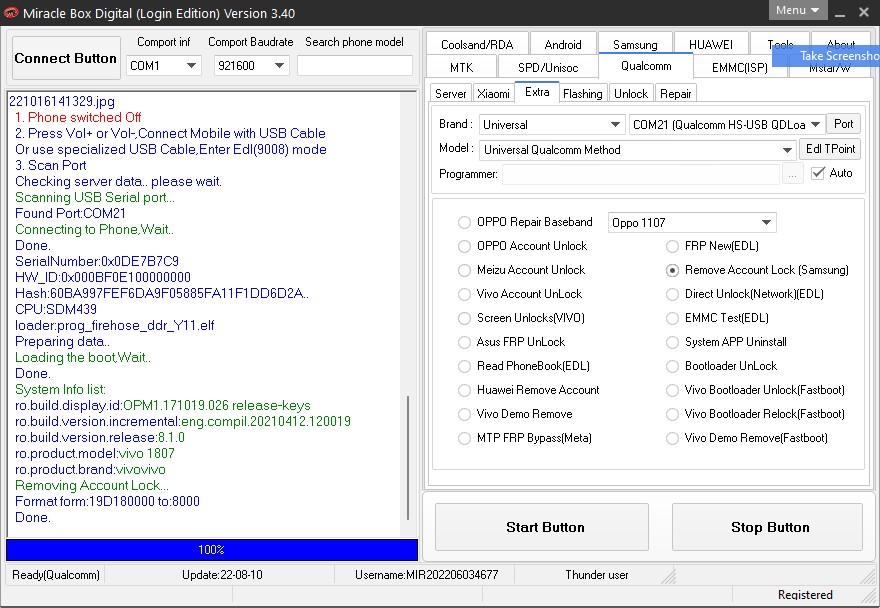Select Vivo Bootloader Relock(Fastboot) radio option
880x608 pixels.
755,414
